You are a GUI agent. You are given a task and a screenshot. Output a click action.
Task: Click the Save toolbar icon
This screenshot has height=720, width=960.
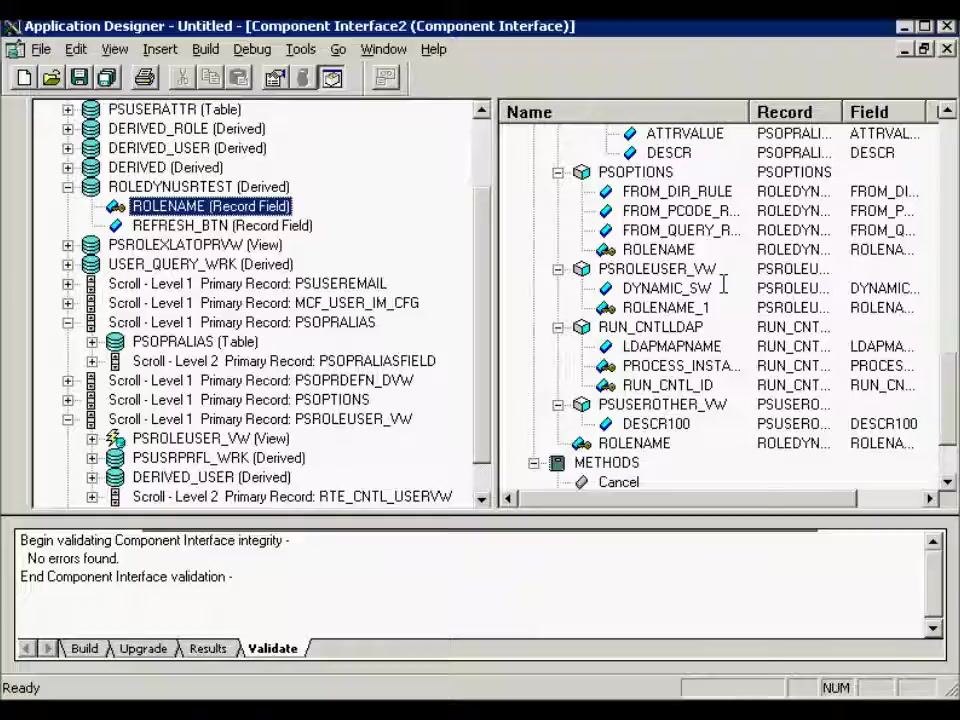click(x=80, y=78)
